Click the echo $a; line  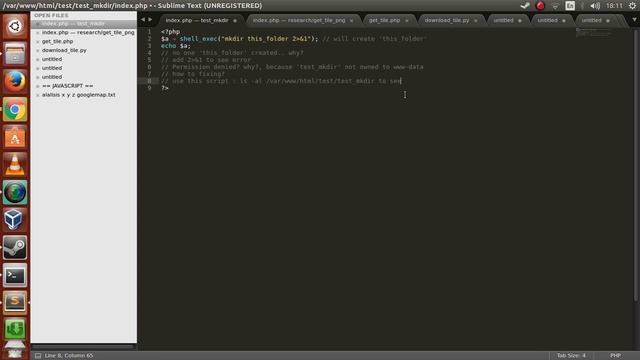pos(176,46)
